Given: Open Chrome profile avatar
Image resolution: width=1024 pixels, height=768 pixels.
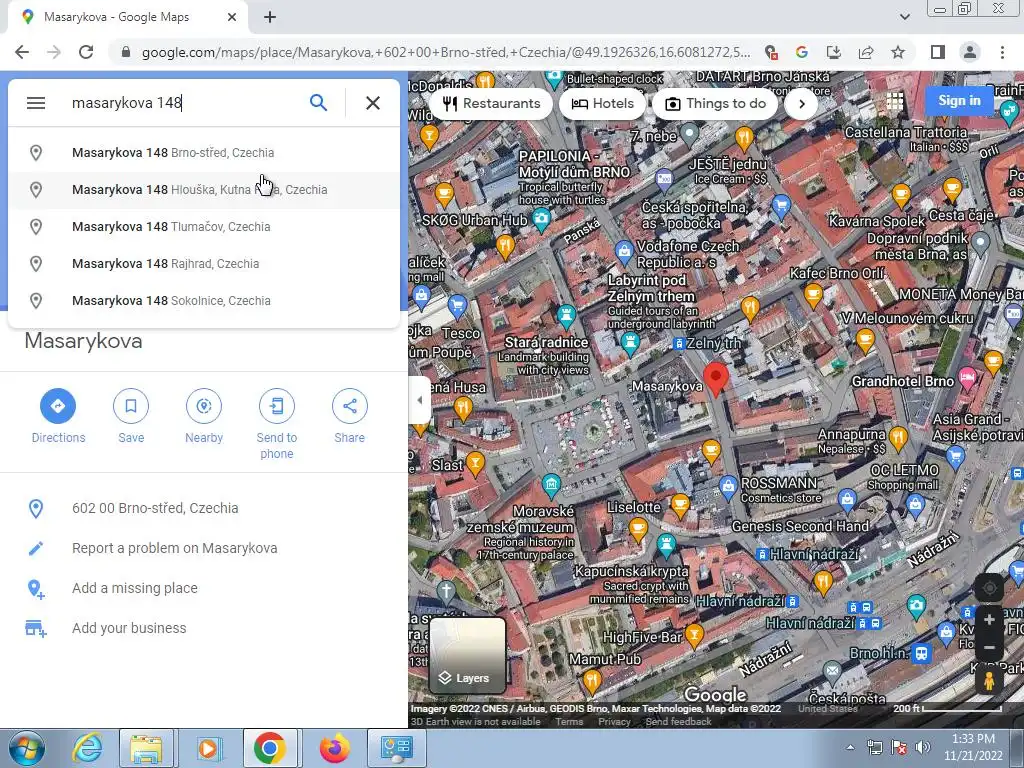Looking at the screenshot, I should (x=970, y=52).
